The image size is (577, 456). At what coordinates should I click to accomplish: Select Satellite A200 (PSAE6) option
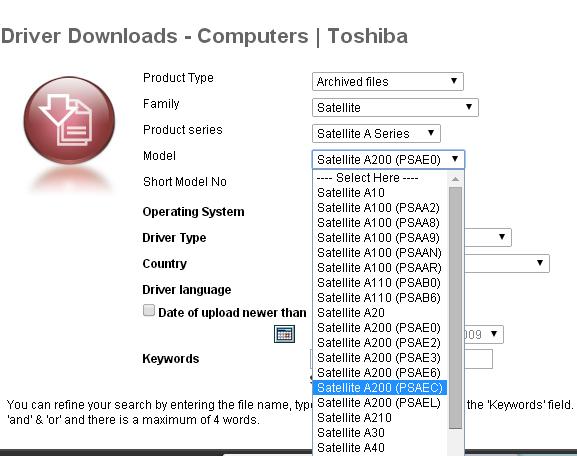pyautogui.click(x=380, y=373)
